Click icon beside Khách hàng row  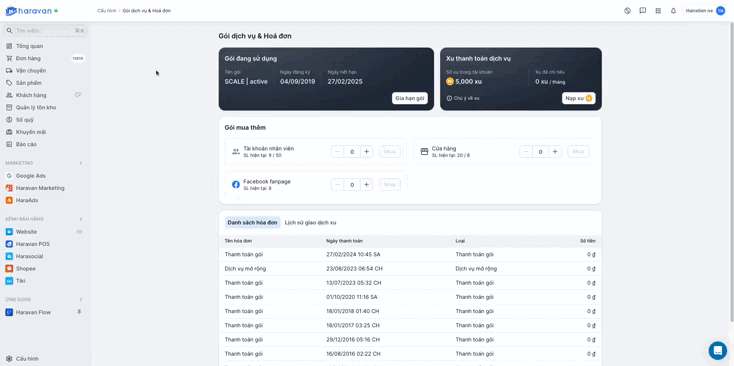point(78,95)
